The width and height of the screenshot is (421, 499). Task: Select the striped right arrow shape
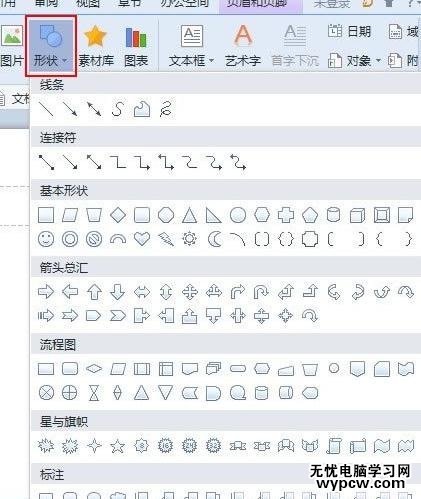tap(46, 315)
